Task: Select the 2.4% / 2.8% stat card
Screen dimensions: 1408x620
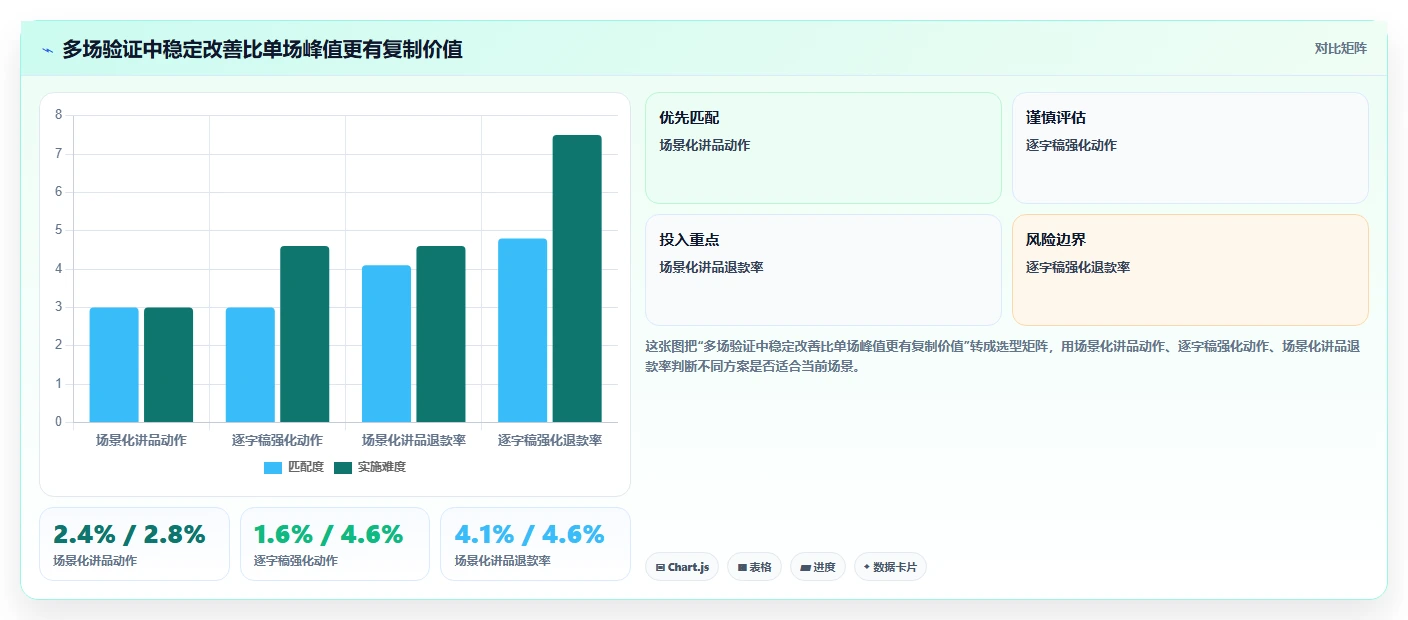Action: pyautogui.click(x=134, y=544)
